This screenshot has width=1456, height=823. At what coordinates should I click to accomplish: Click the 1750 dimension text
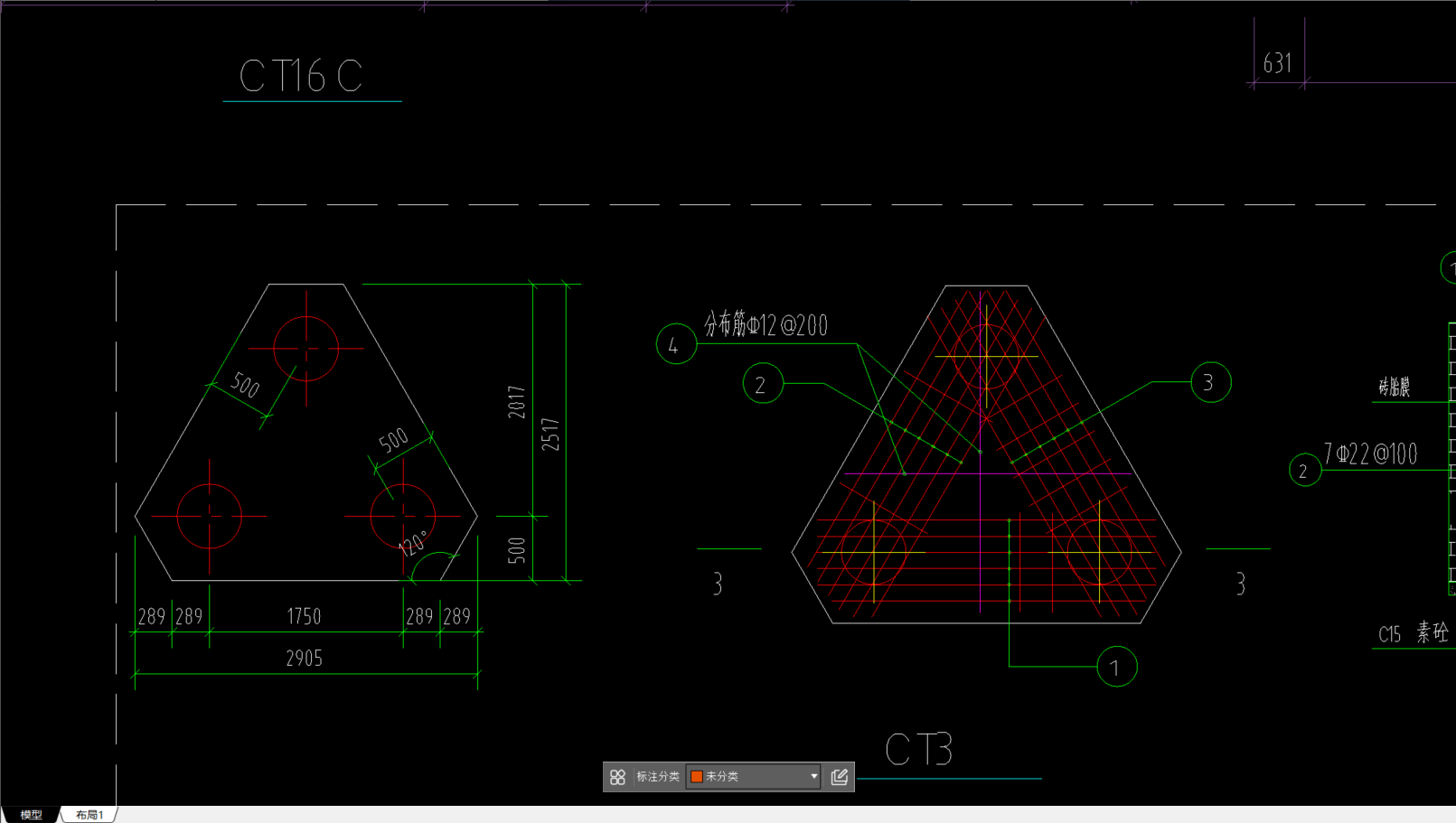304,617
